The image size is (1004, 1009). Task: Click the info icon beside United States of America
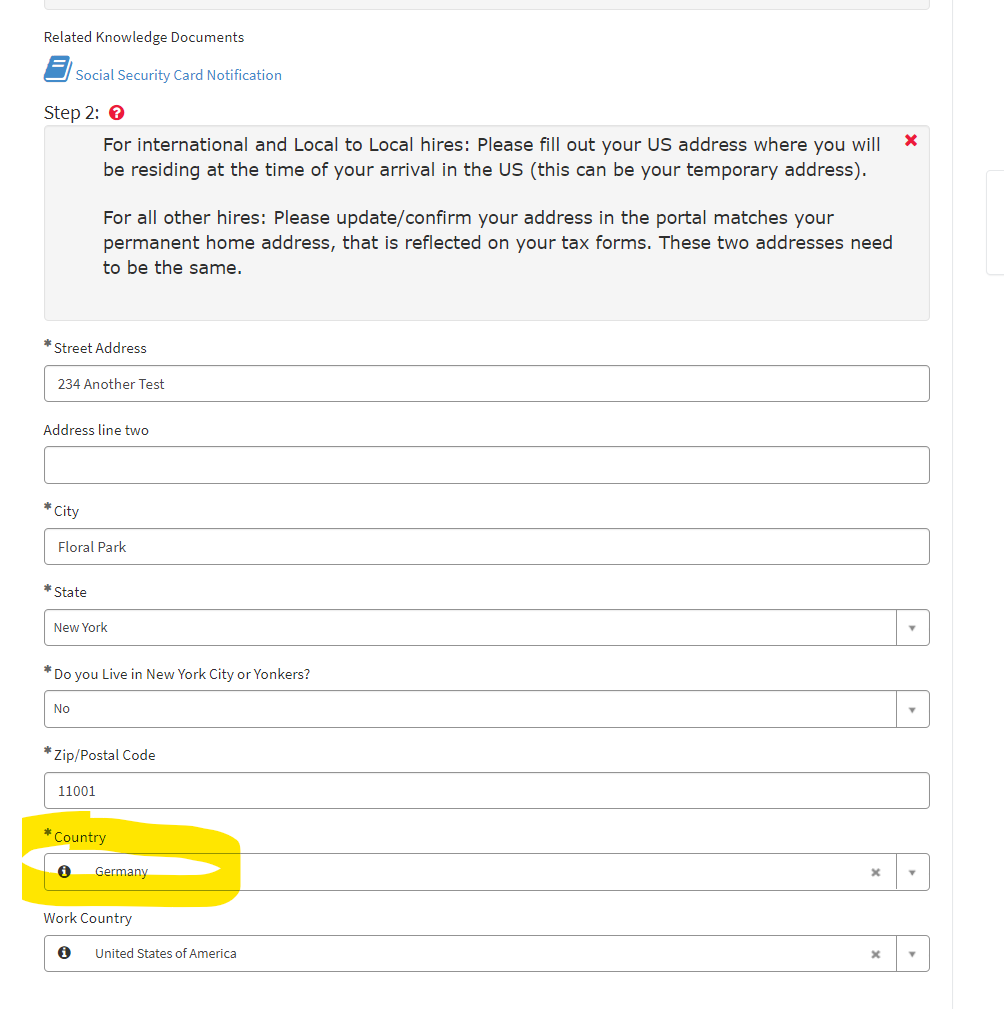tap(65, 953)
